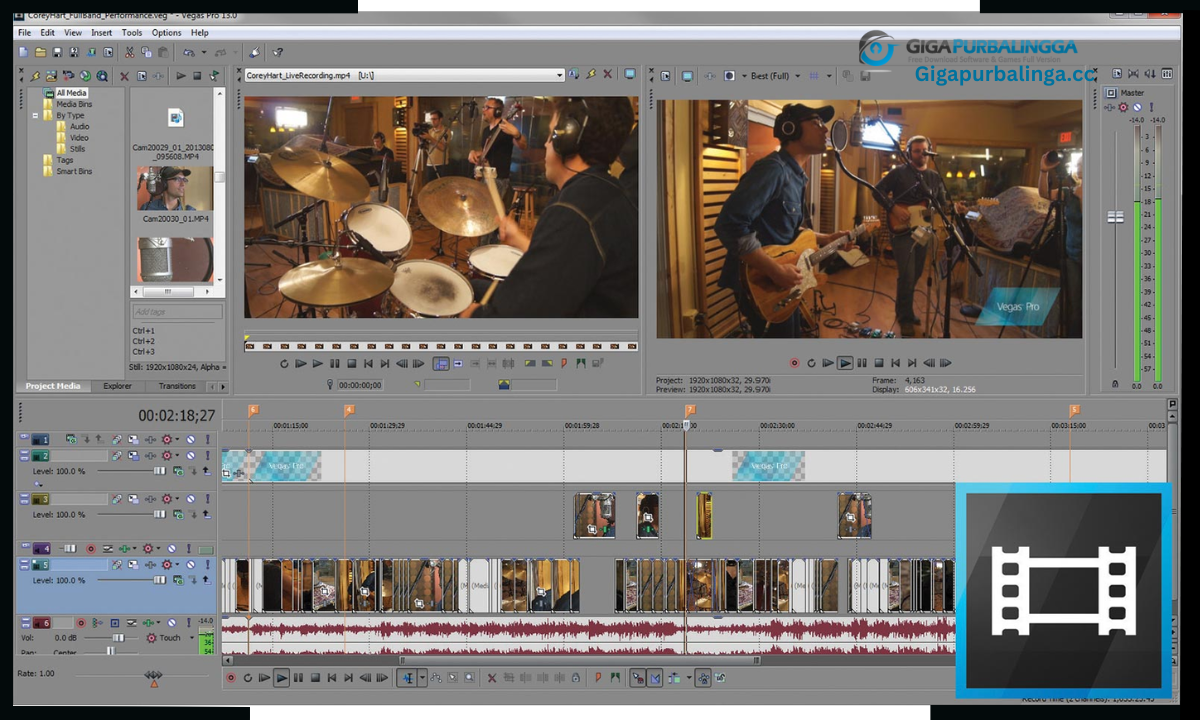The image size is (1200, 720).
Task: Click red X remove media icon
Action: (124, 76)
